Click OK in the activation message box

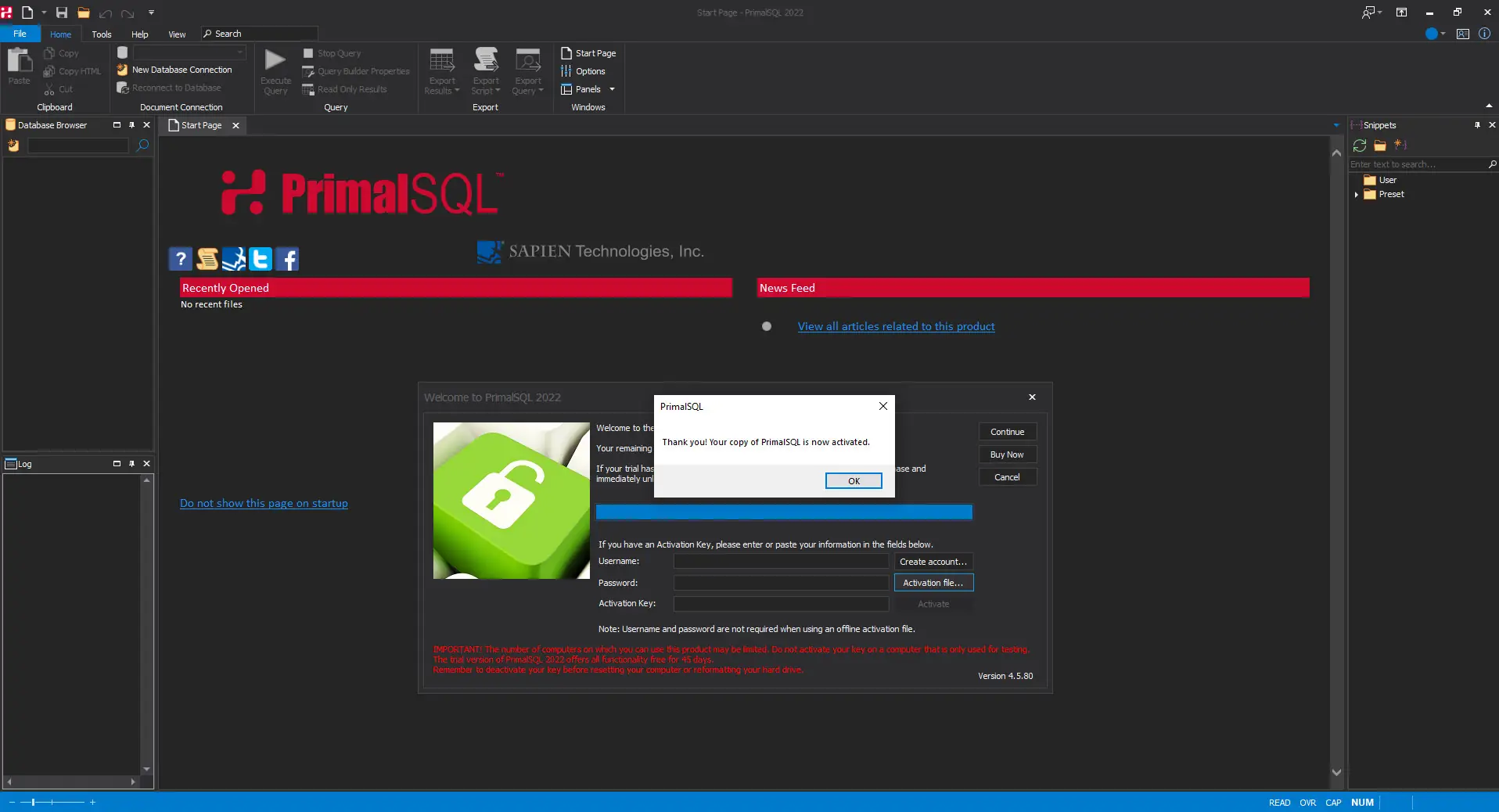854,480
